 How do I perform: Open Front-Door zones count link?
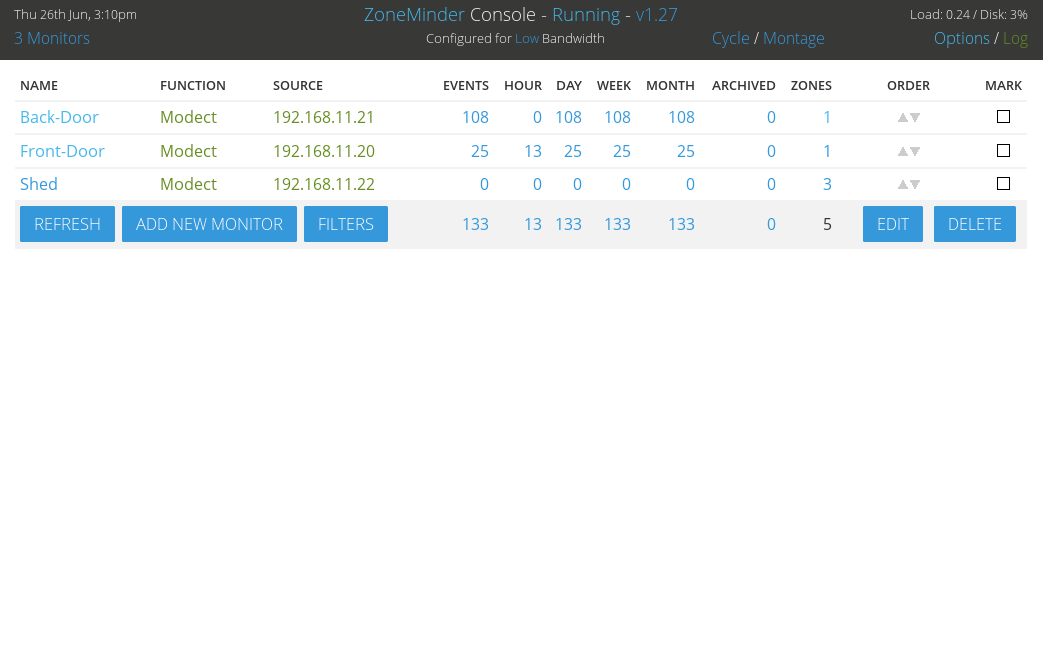827,151
